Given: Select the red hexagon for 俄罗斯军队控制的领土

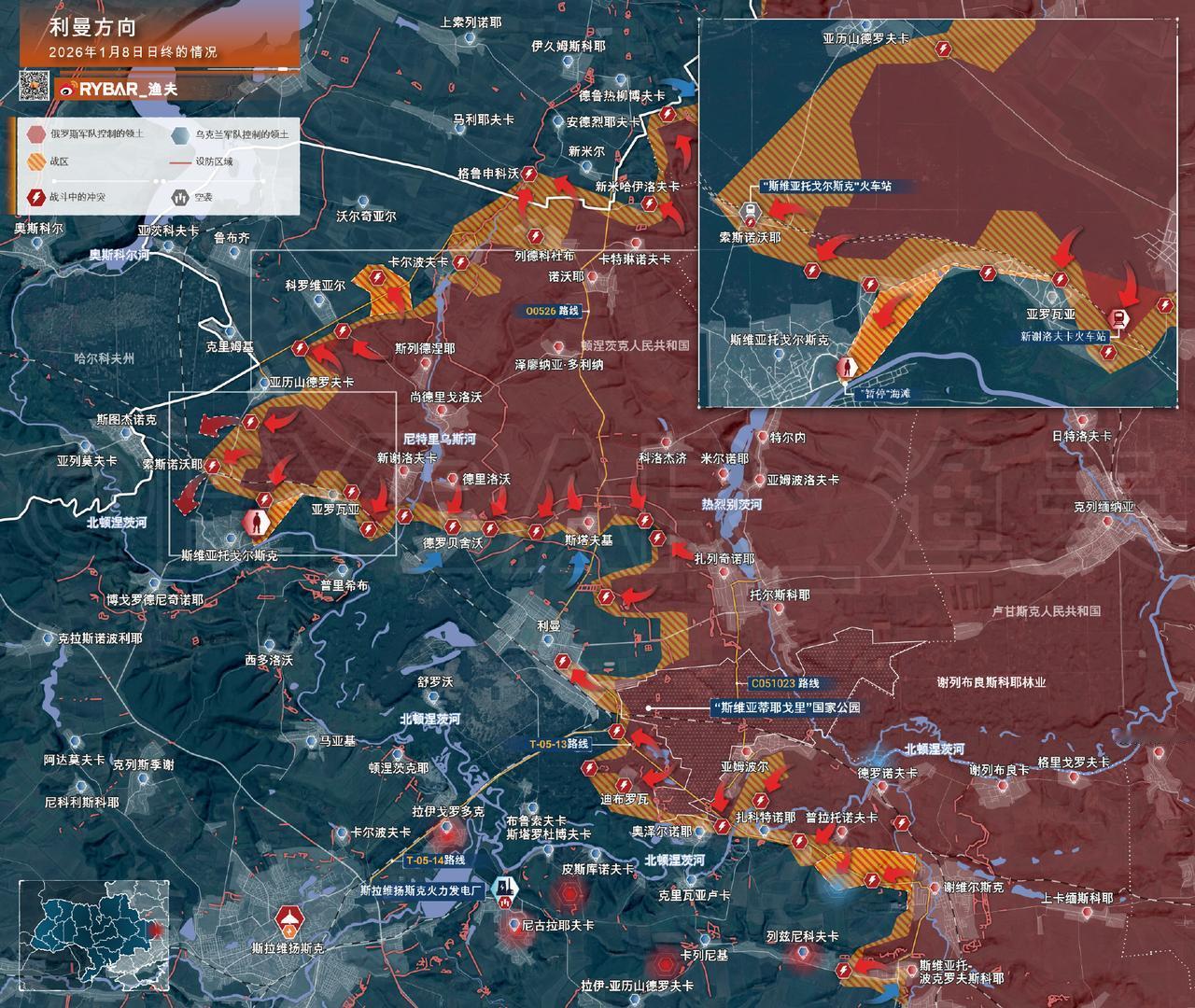Looking at the screenshot, I should pos(35,134).
